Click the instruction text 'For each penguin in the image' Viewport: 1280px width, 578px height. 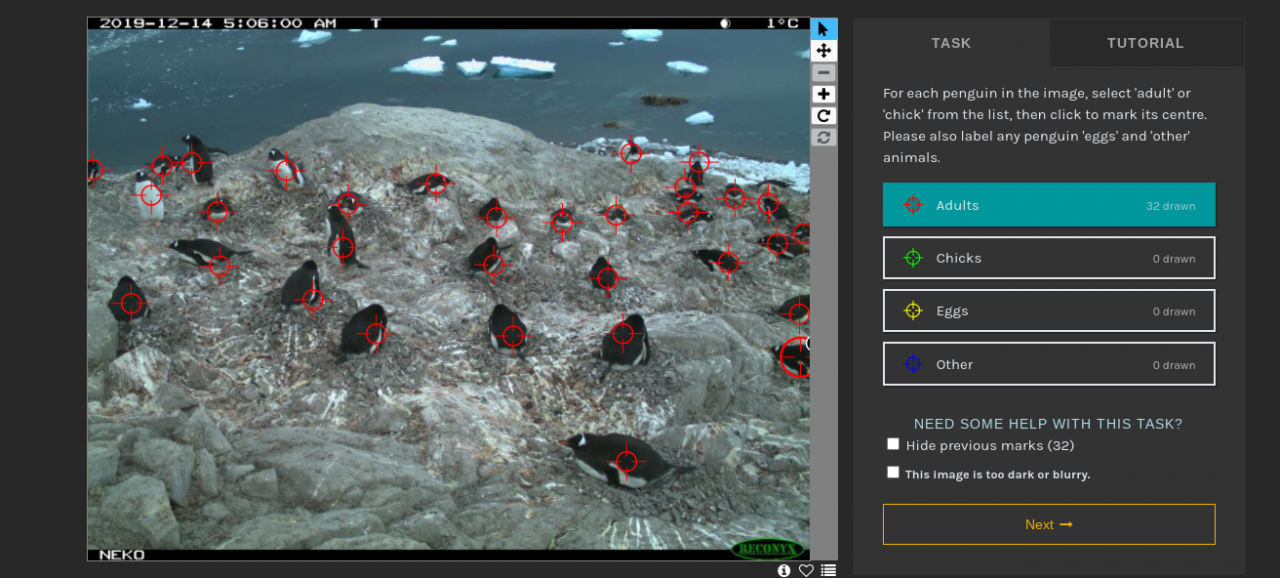(x=1047, y=126)
